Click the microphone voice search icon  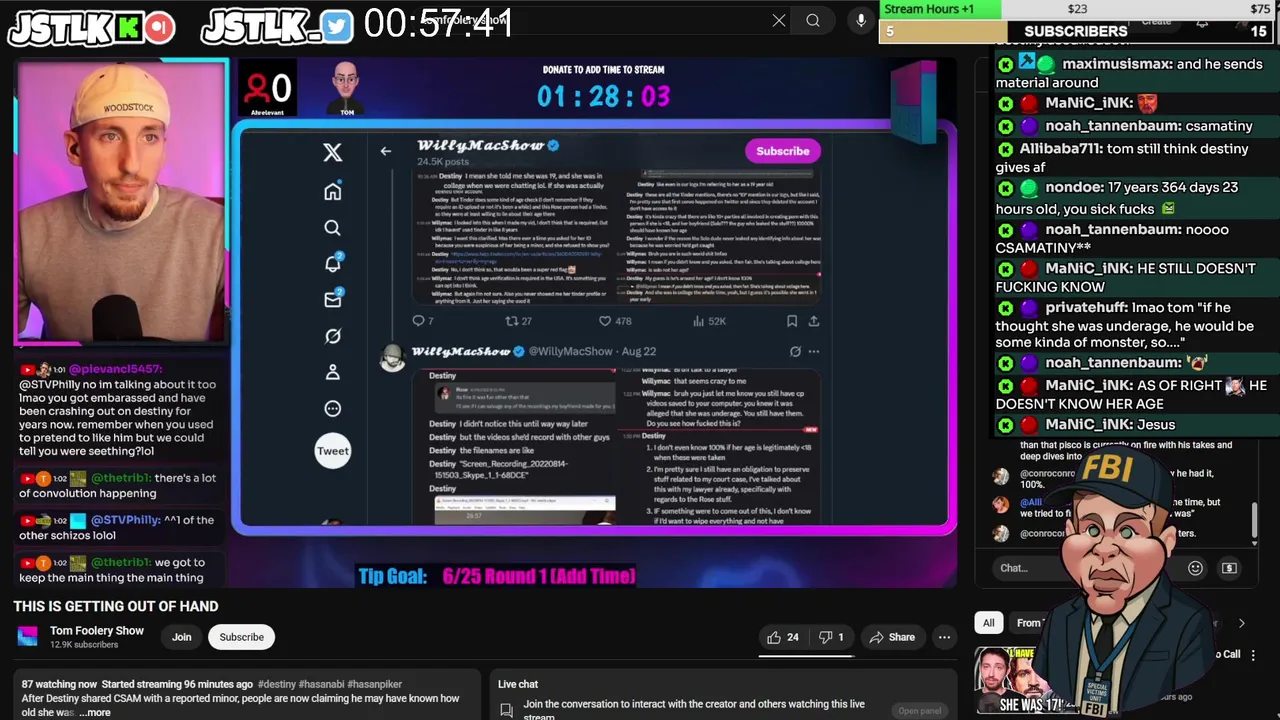[x=861, y=20]
